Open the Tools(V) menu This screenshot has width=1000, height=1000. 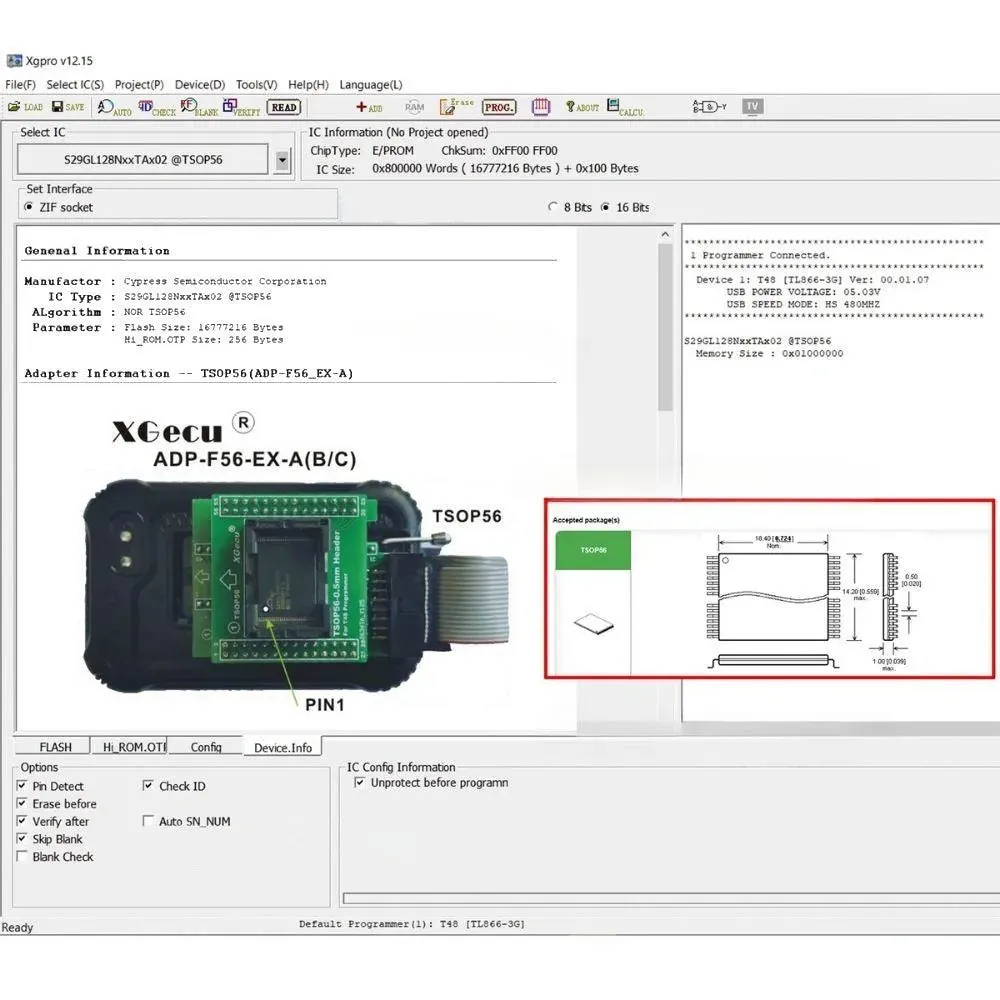click(256, 85)
